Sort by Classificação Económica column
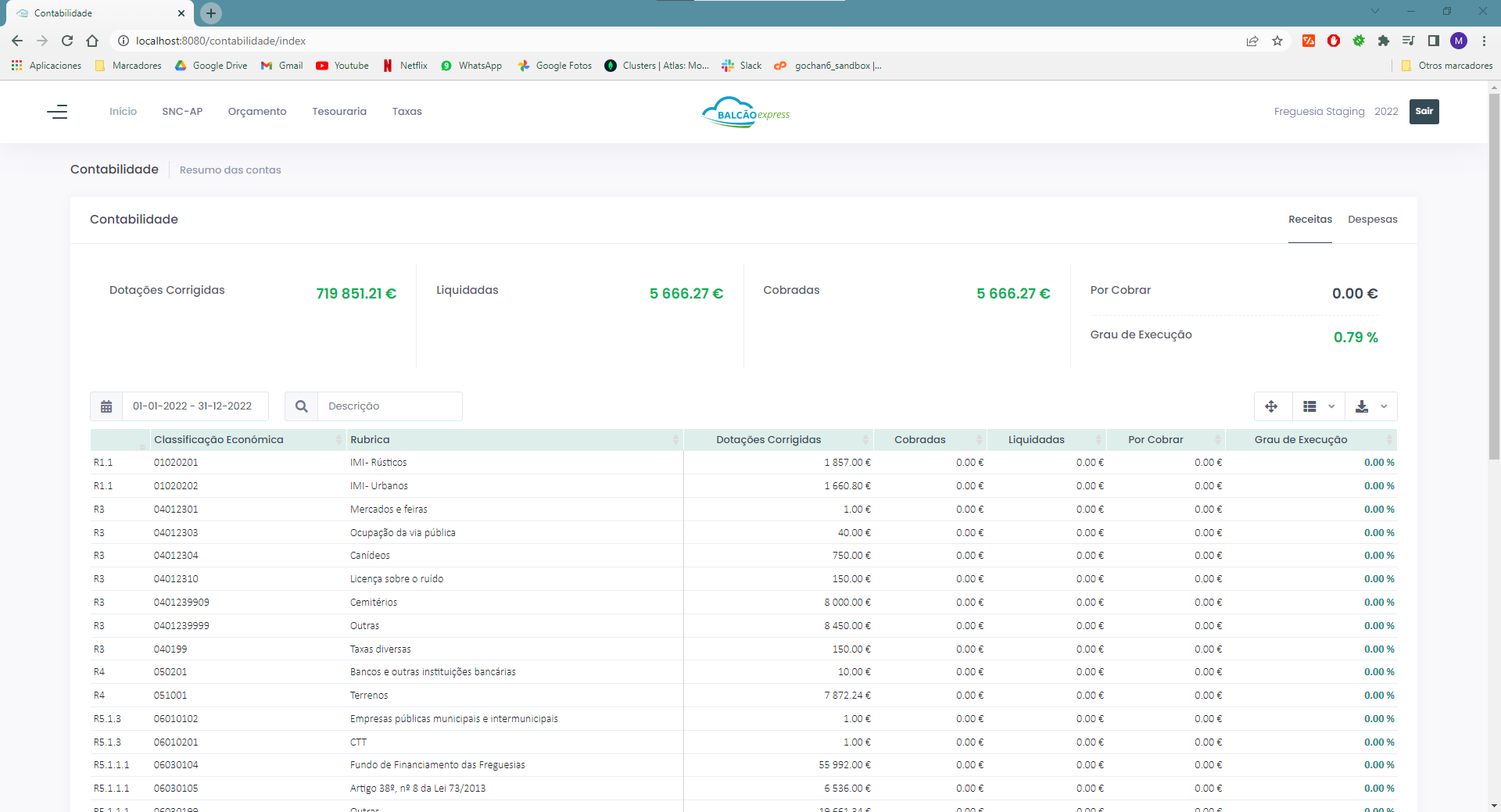The height and width of the screenshot is (812, 1501). 248,440
